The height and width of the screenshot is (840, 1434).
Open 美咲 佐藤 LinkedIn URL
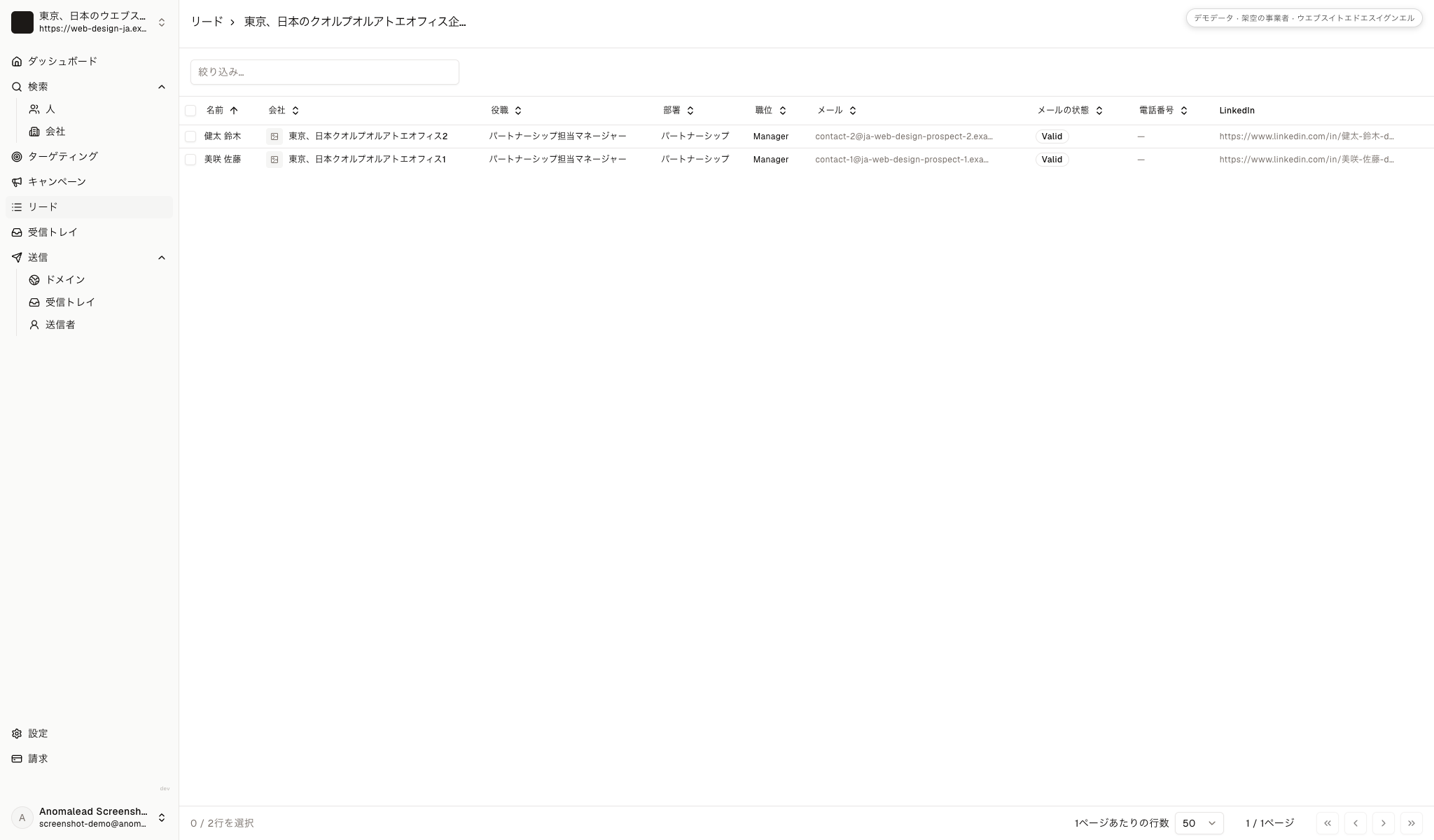click(1307, 160)
